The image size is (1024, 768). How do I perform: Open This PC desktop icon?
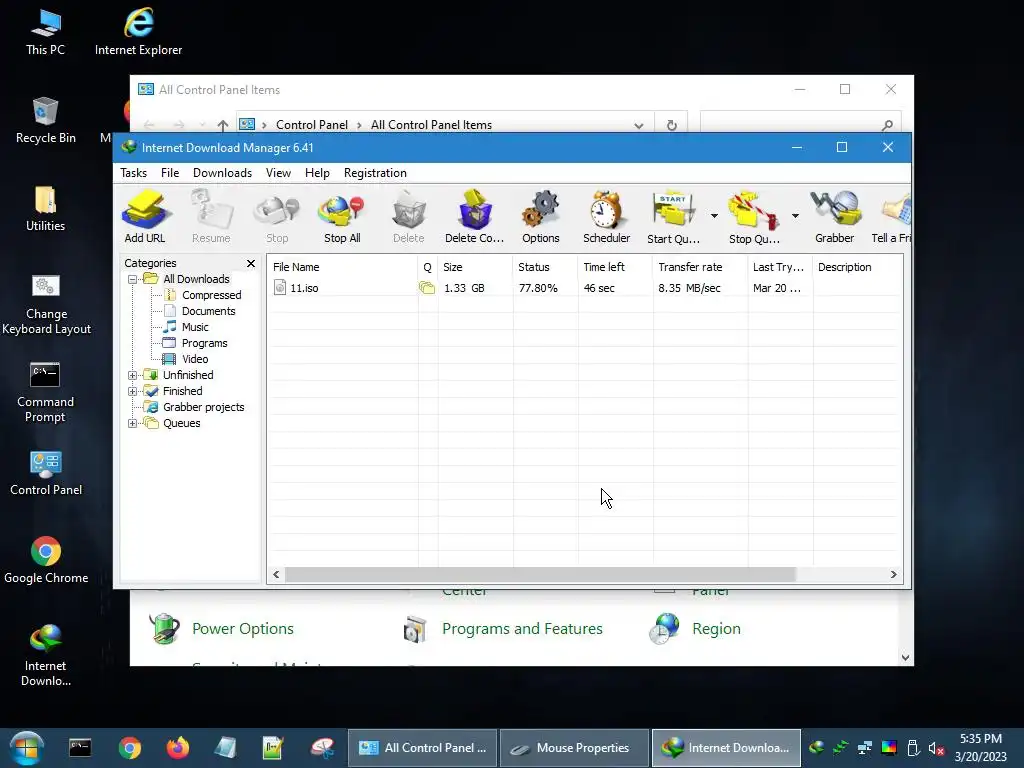[x=46, y=32]
